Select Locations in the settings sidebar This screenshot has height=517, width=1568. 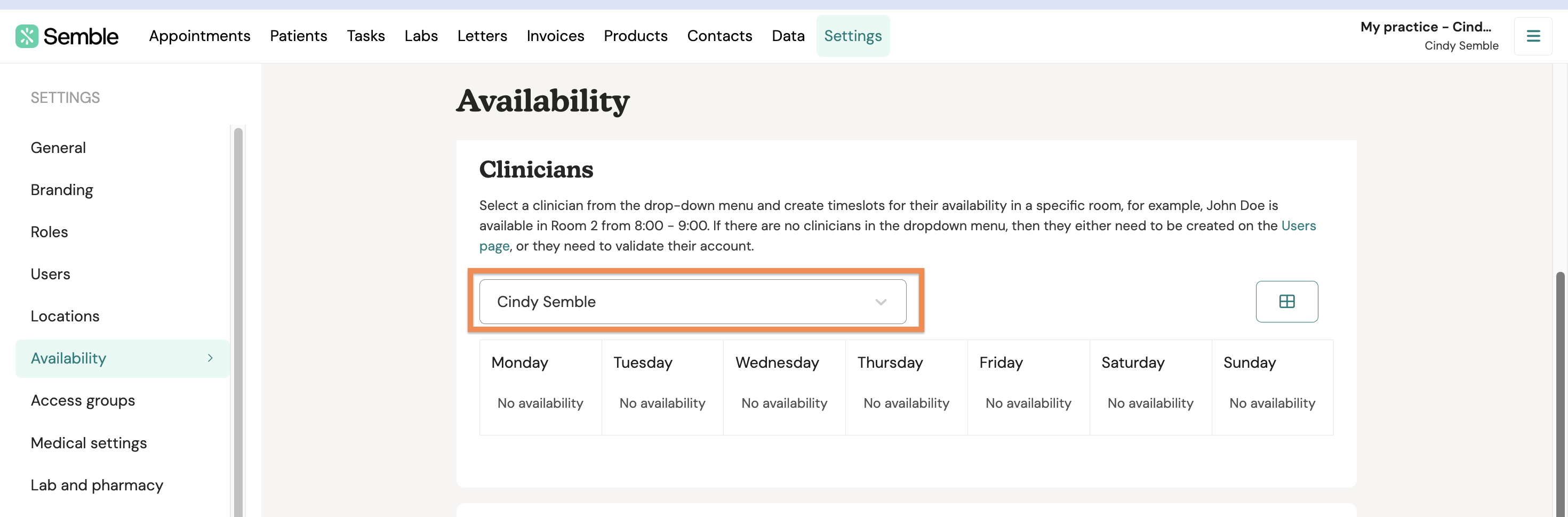[x=65, y=316]
